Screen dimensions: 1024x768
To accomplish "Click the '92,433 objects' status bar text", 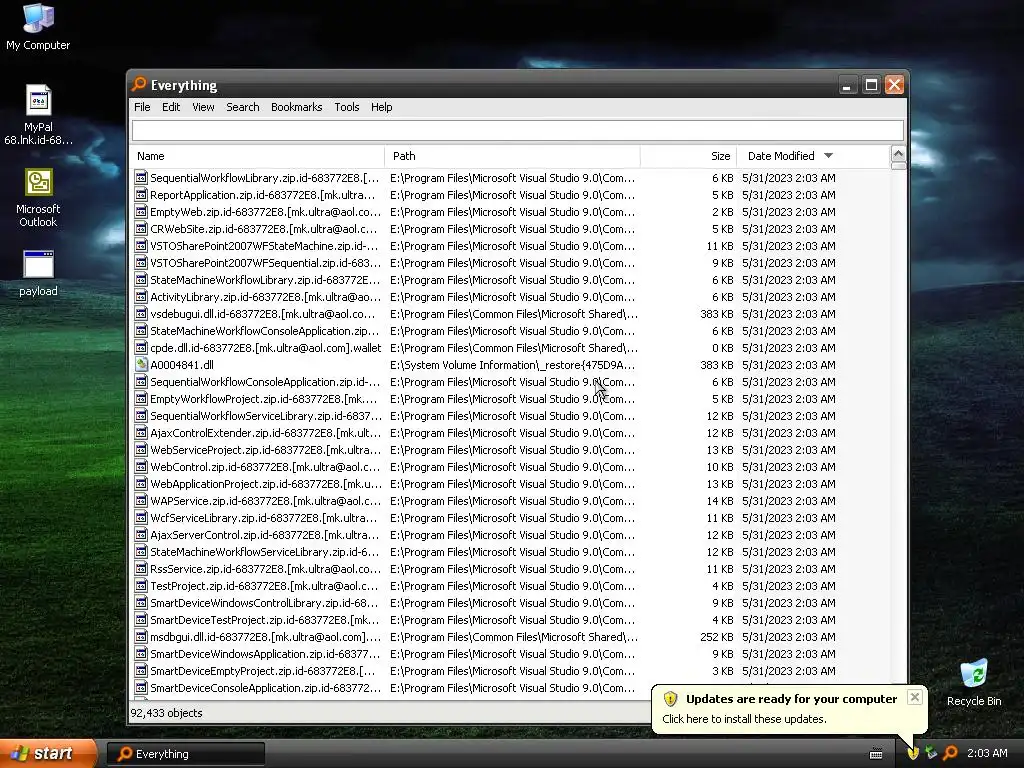I will coord(167,713).
